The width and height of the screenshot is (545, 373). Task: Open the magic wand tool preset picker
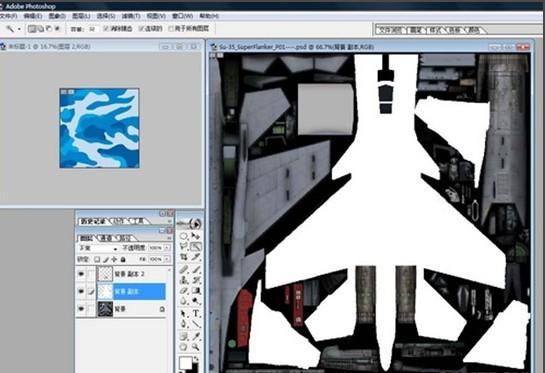point(13,29)
